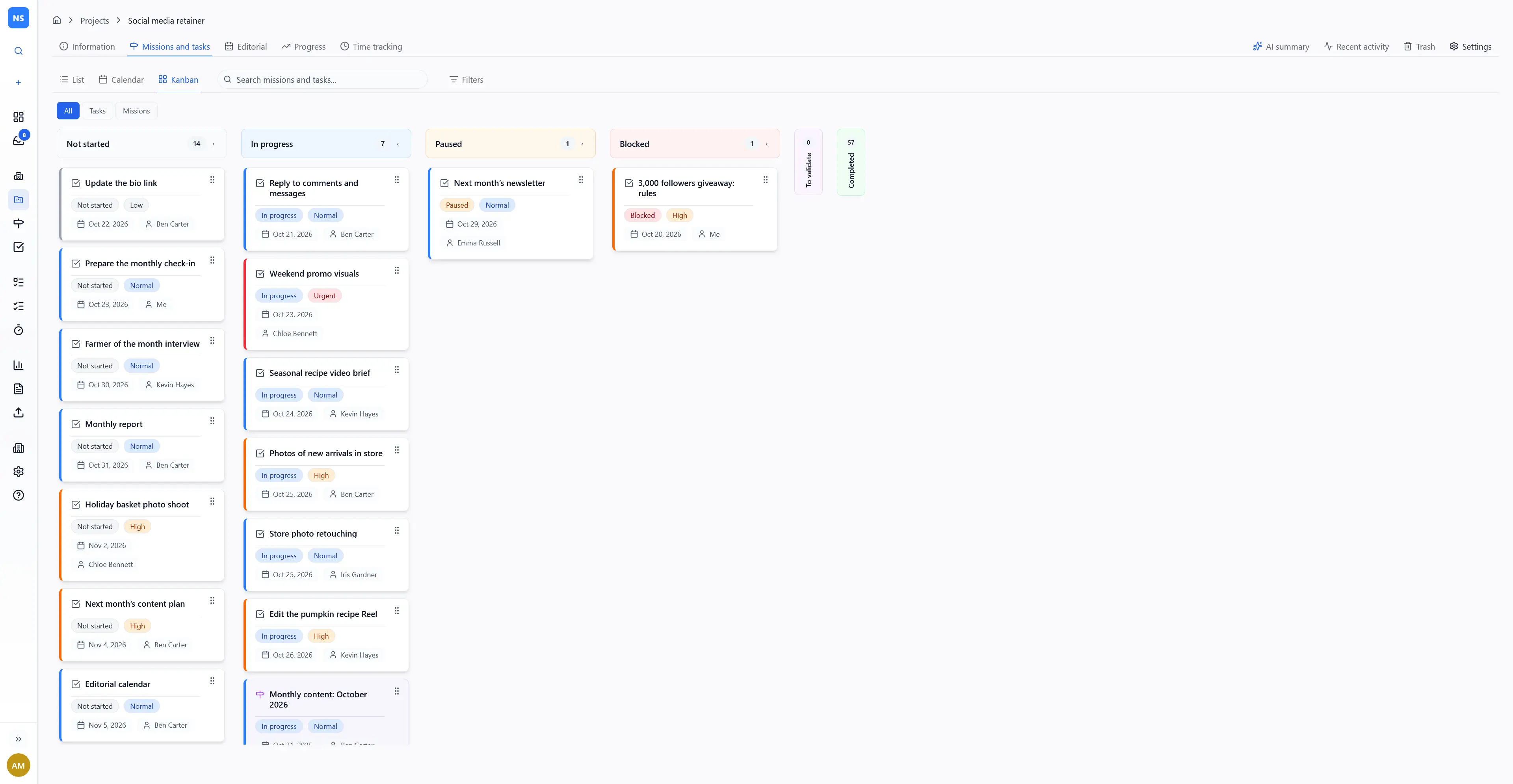The width and height of the screenshot is (1513, 784).
Task: Click drag handle on Weekend promo visuals card
Action: (396, 270)
